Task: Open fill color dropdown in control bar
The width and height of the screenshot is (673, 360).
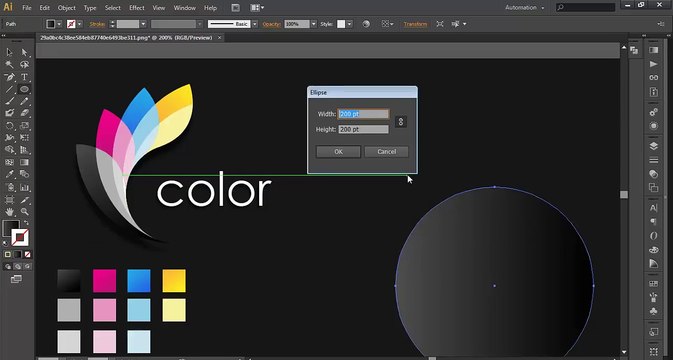Action: point(59,24)
